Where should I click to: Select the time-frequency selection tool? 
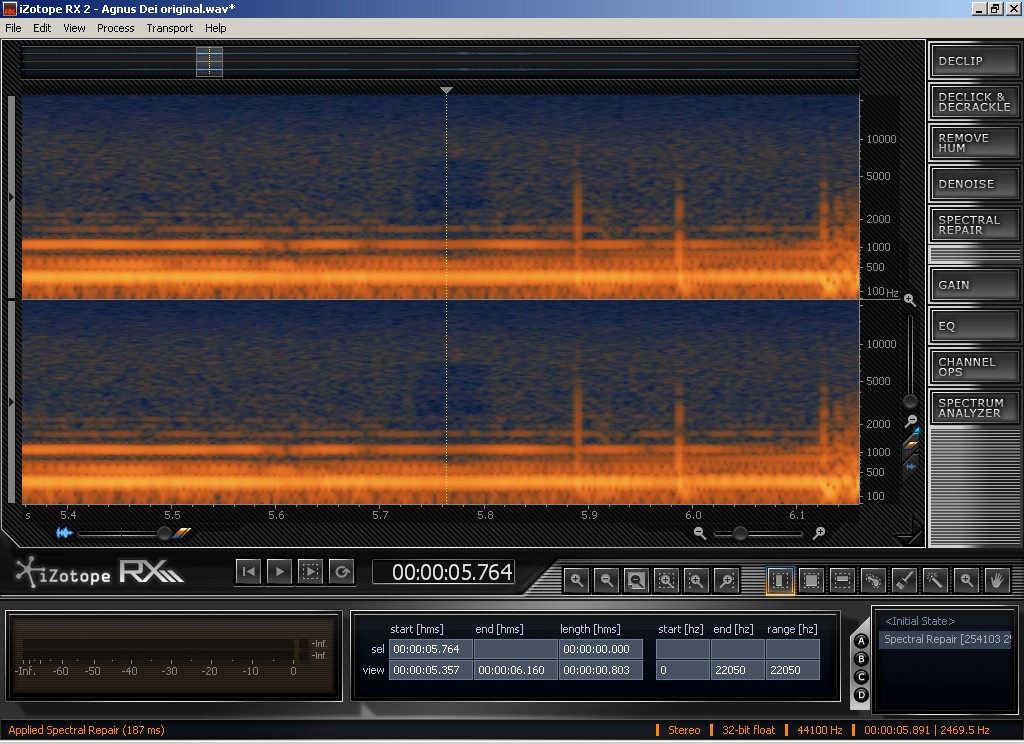point(811,580)
